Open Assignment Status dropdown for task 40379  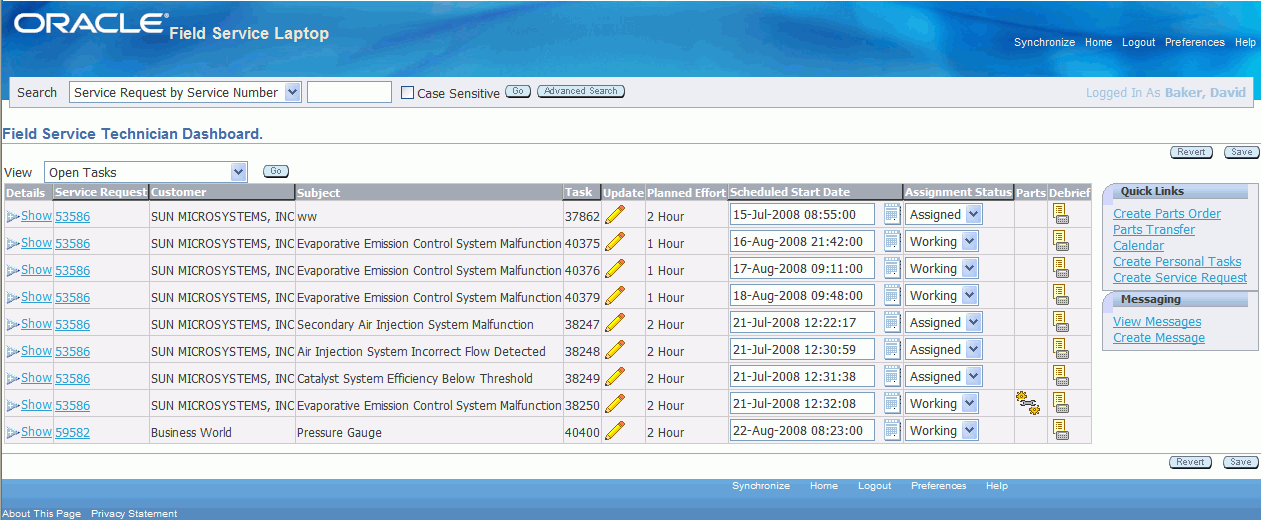941,295
